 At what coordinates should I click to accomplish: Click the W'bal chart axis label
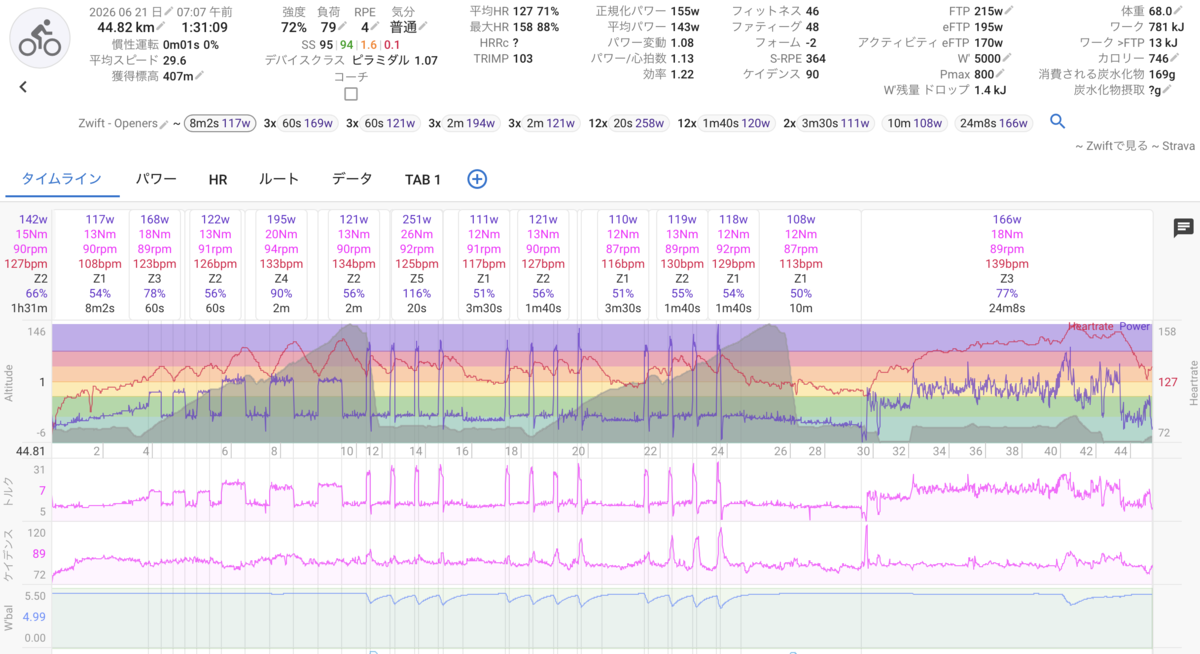[x=9, y=616]
